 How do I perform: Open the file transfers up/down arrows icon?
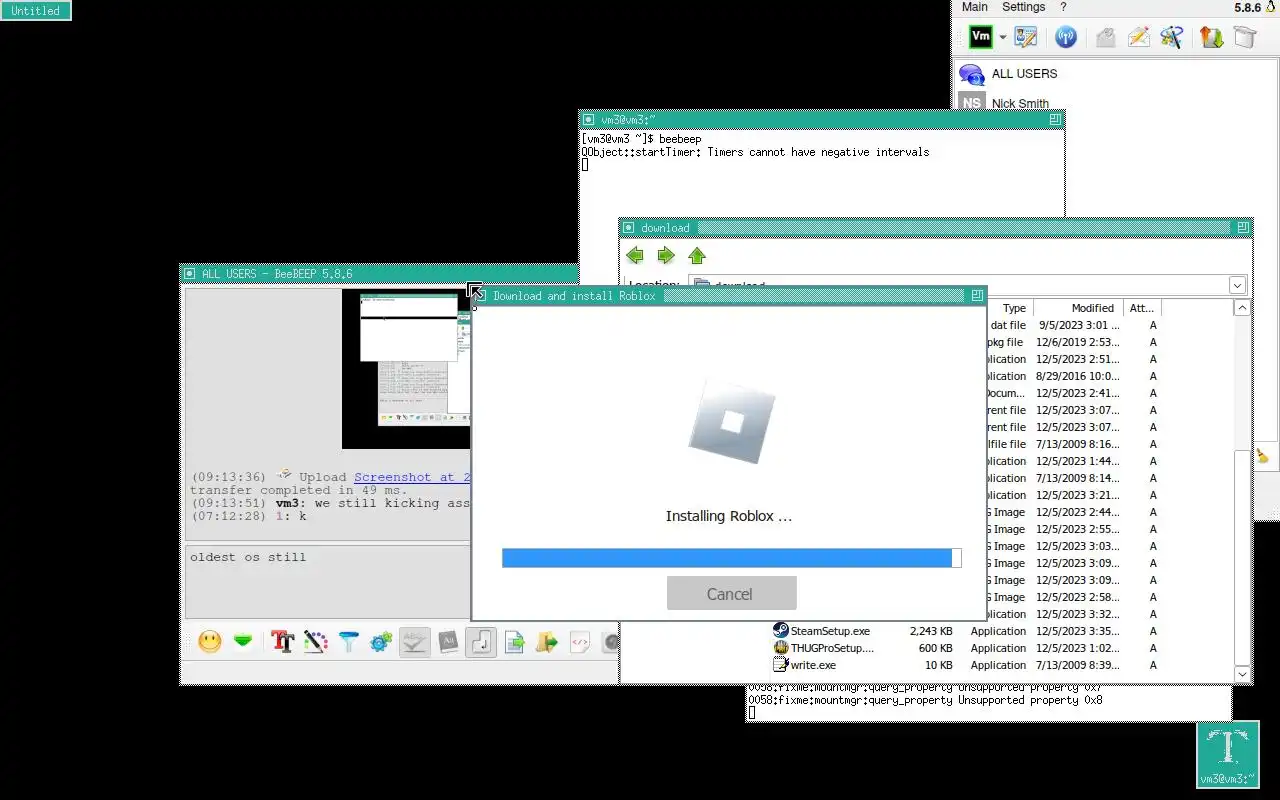click(1211, 38)
